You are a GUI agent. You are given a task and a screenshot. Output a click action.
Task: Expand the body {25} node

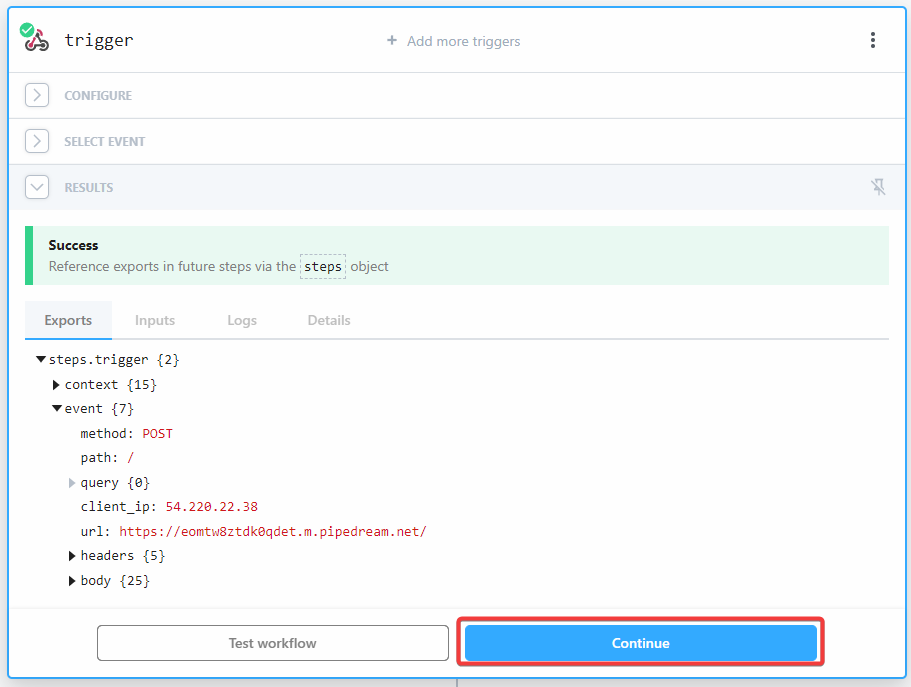[72, 581]
